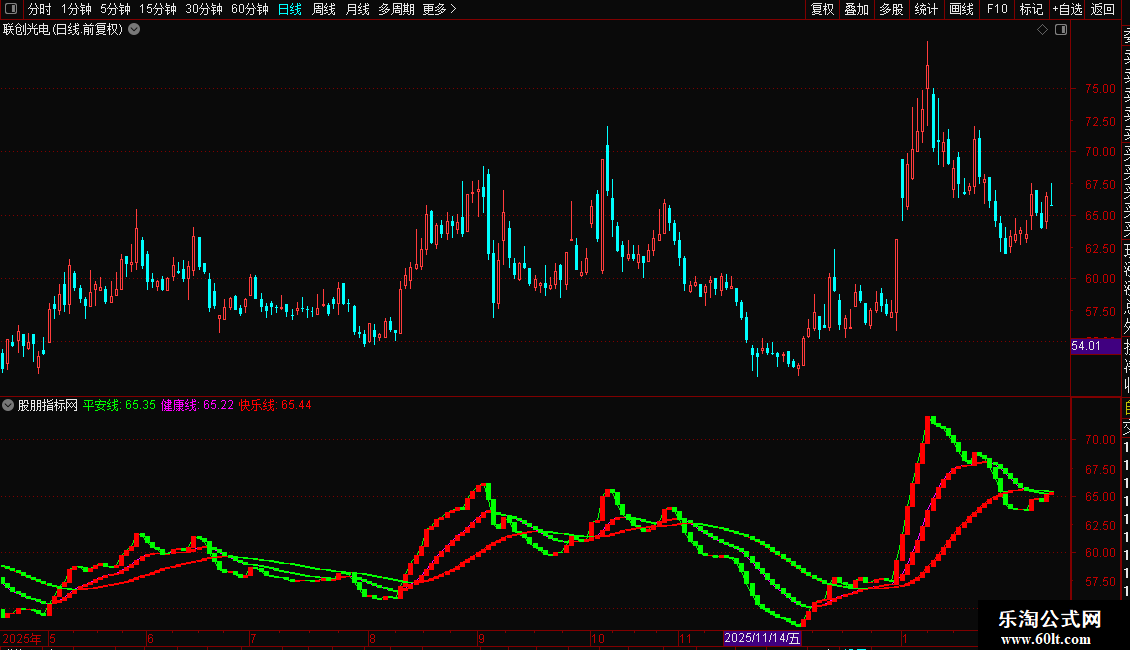Select the 5分钟 period tab
Image resolution: width=1130 pixels, height=650 pixels.
click(115, 9)
